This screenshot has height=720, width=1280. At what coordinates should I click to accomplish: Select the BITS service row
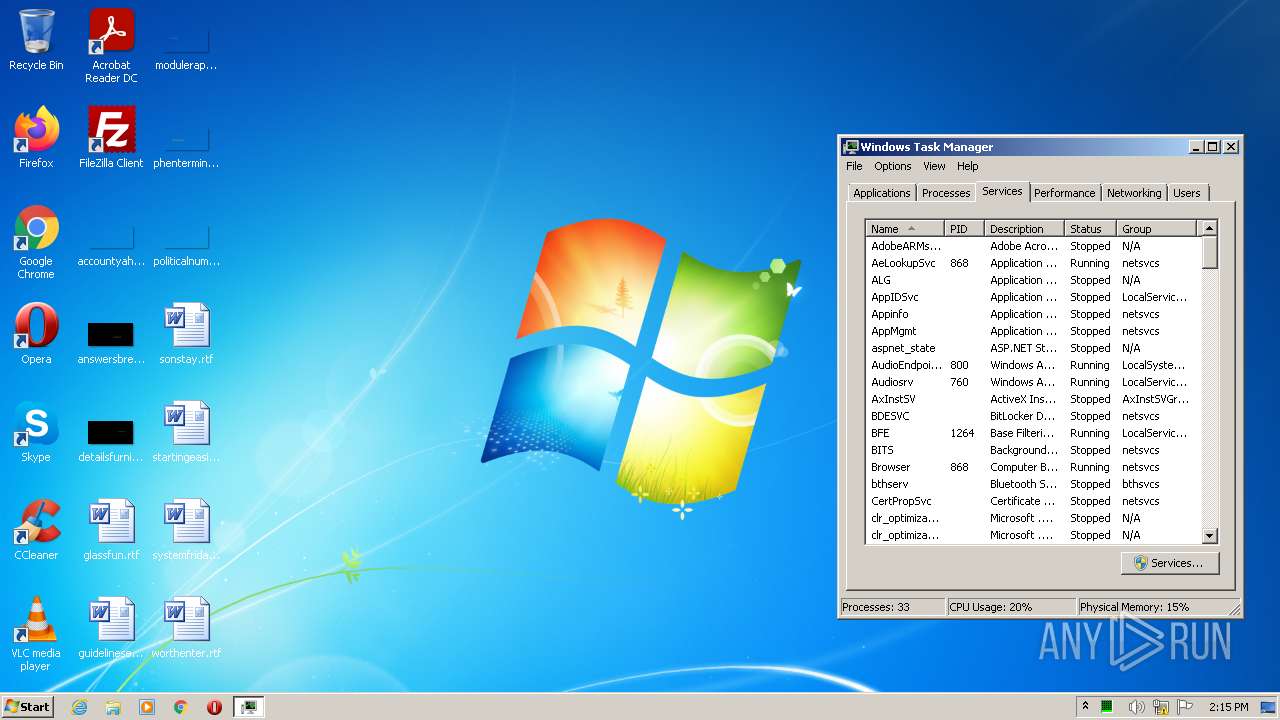coord(1032,450)
